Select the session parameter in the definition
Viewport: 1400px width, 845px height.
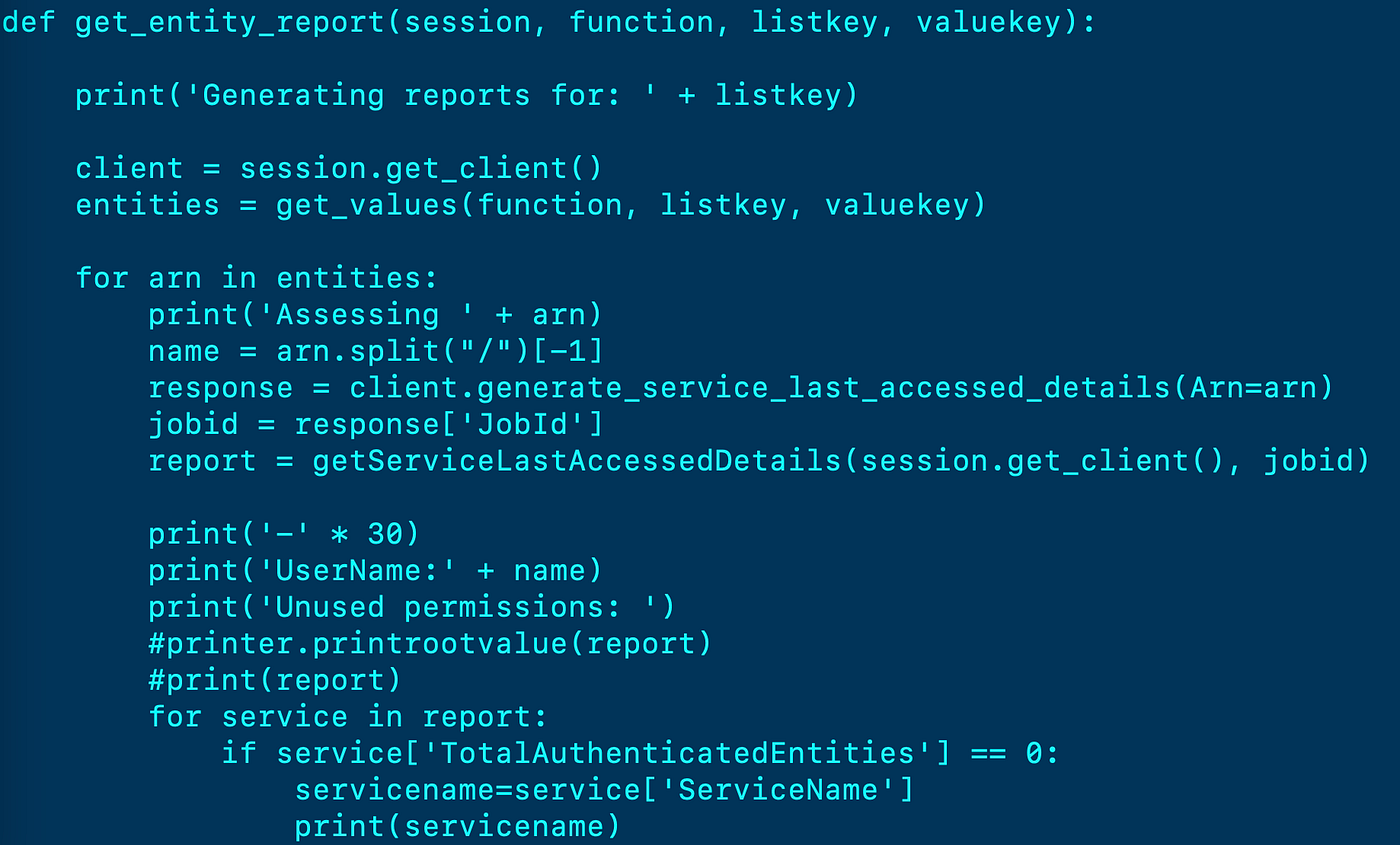[466, 21]
